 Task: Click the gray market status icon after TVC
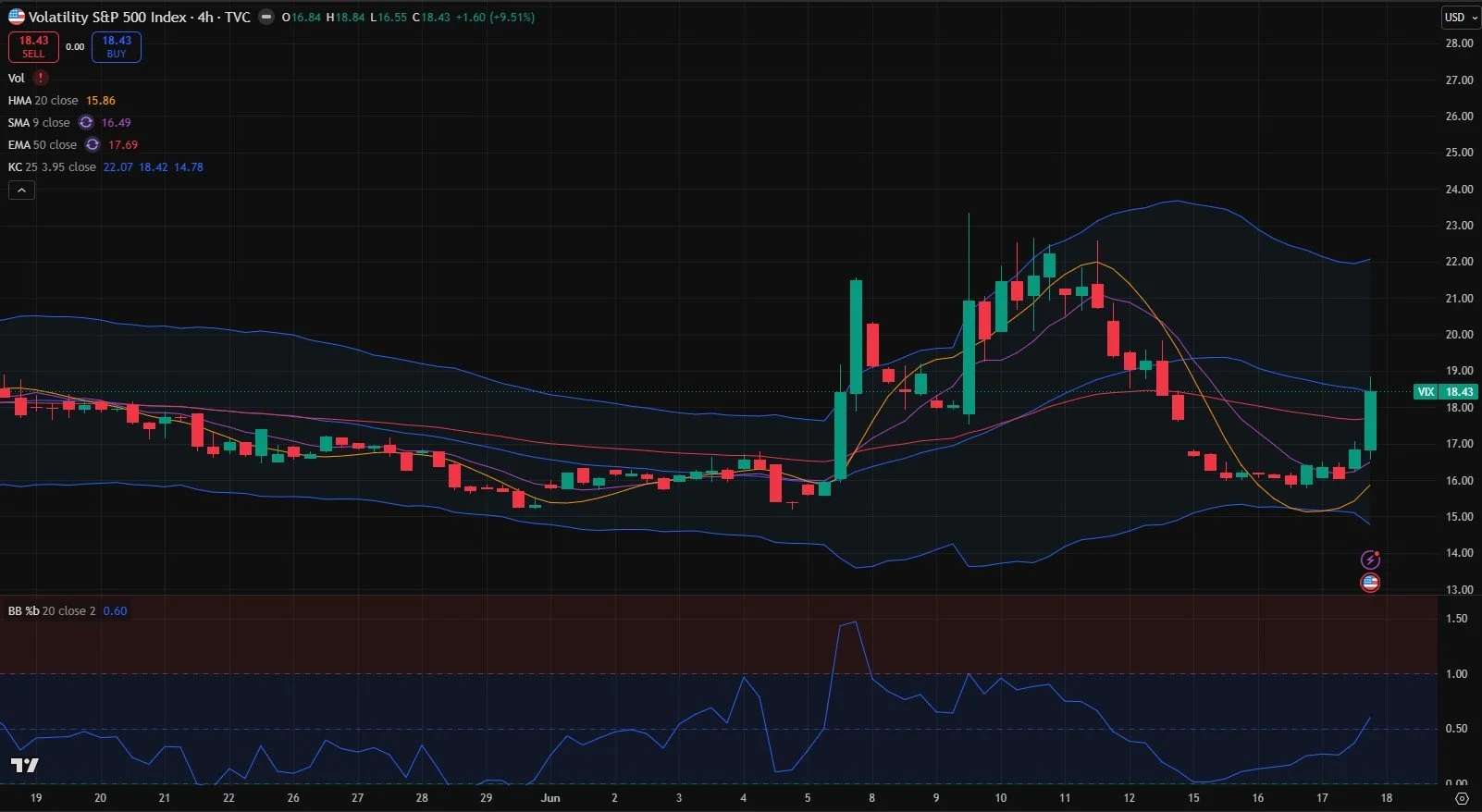pyautogui.click(x=266, y=17)
